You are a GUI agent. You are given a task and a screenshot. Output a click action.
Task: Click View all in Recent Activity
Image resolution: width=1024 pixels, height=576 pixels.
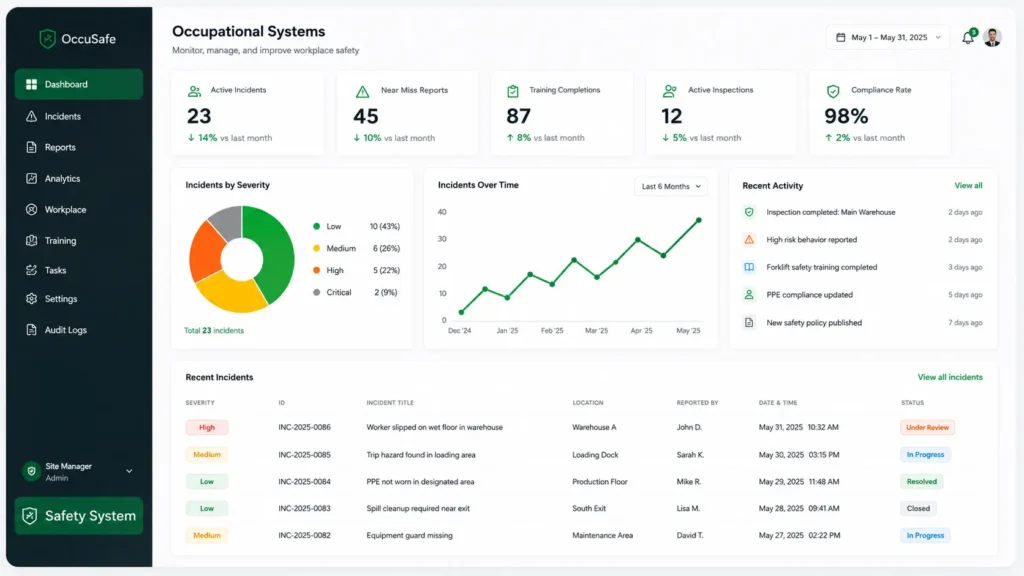968,185
